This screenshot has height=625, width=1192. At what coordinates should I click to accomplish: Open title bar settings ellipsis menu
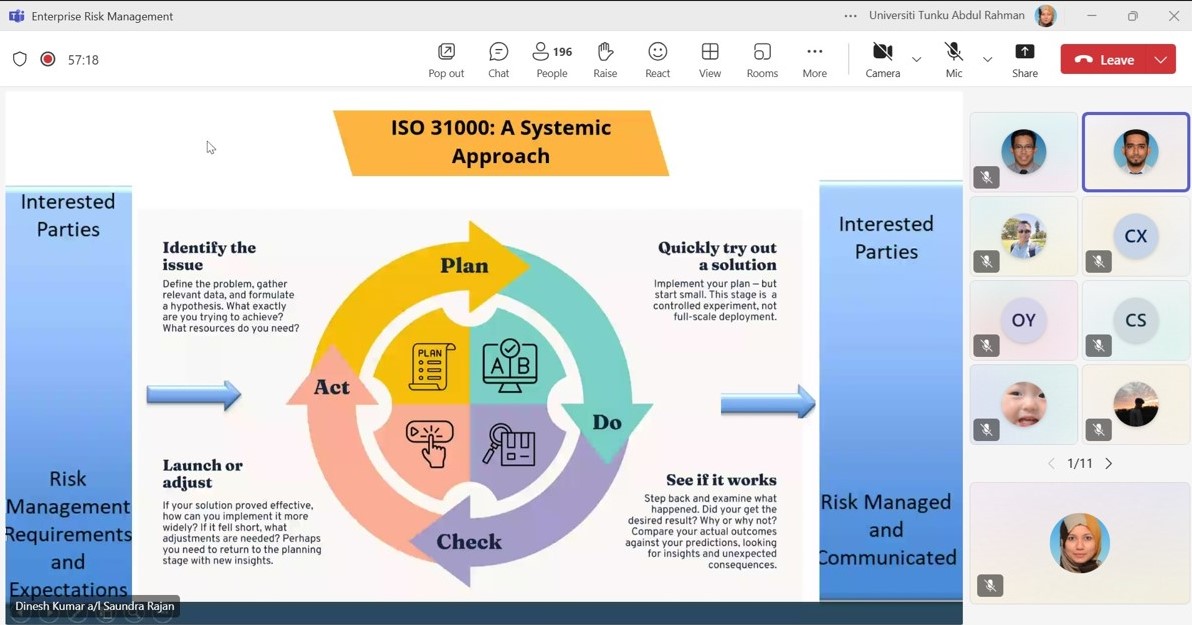pos(850,16)
